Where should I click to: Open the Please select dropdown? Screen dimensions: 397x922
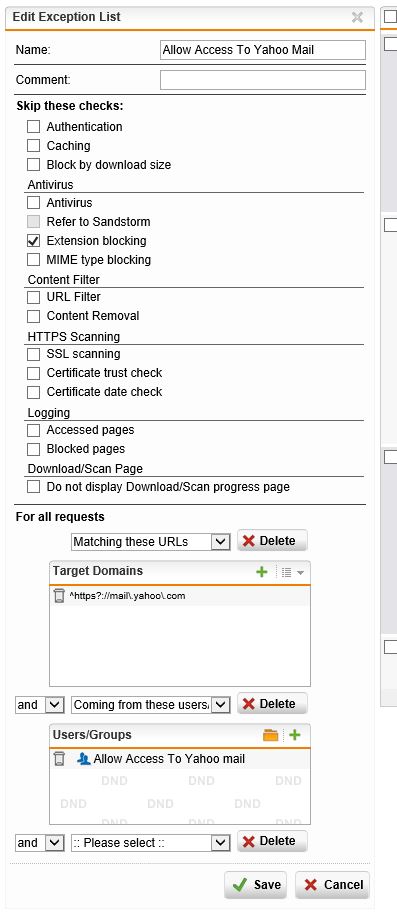click(150, 843)
